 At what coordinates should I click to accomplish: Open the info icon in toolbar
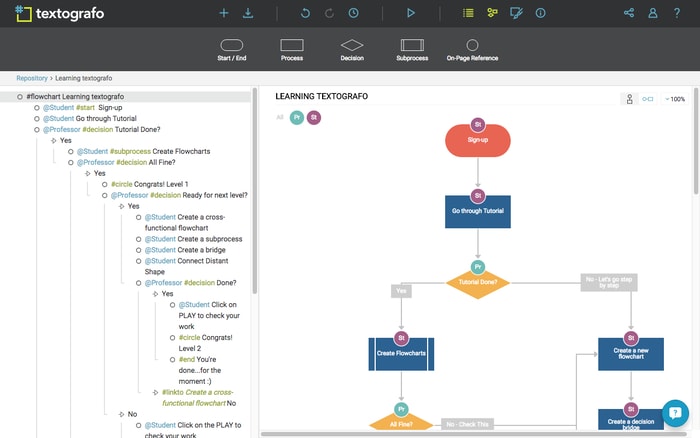click(x=540, y=13)
